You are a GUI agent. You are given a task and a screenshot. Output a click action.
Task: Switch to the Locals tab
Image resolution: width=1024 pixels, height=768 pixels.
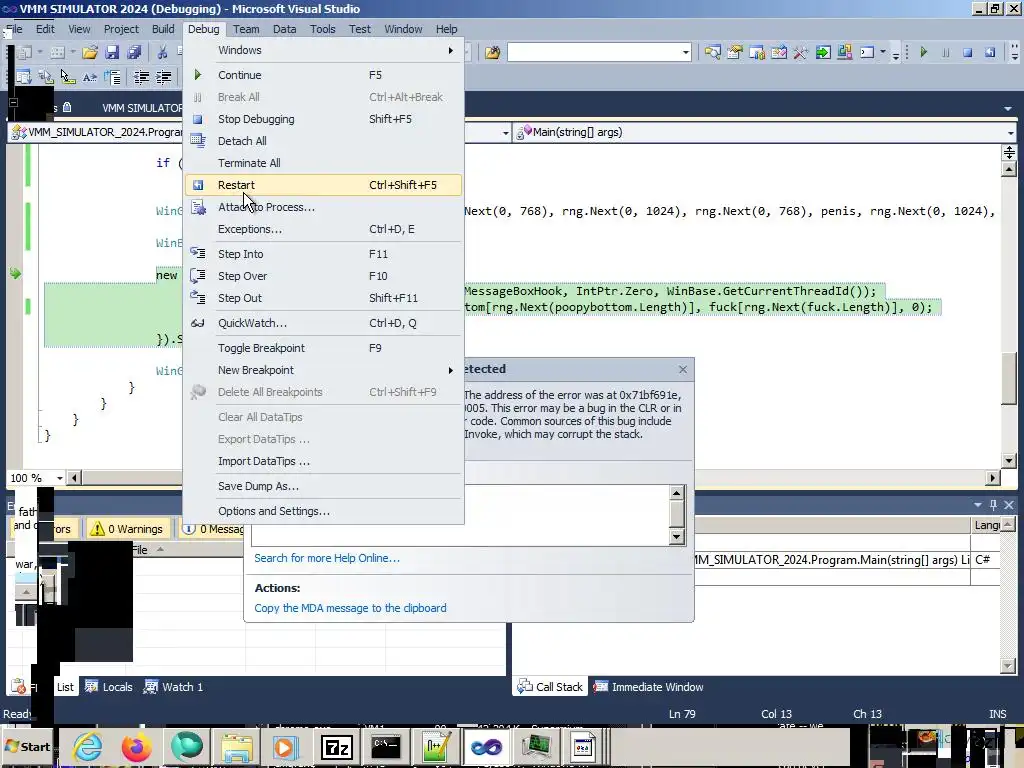coord(109,687)
